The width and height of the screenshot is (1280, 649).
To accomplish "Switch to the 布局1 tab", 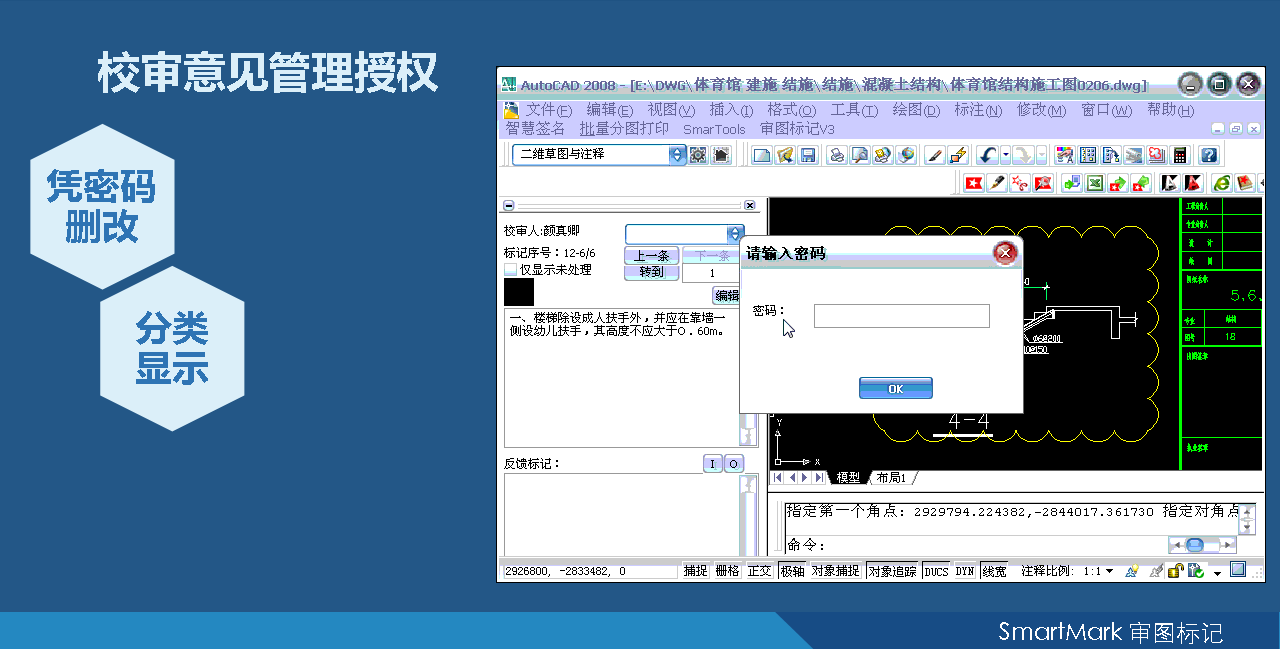I will click(x=891, y=478).
